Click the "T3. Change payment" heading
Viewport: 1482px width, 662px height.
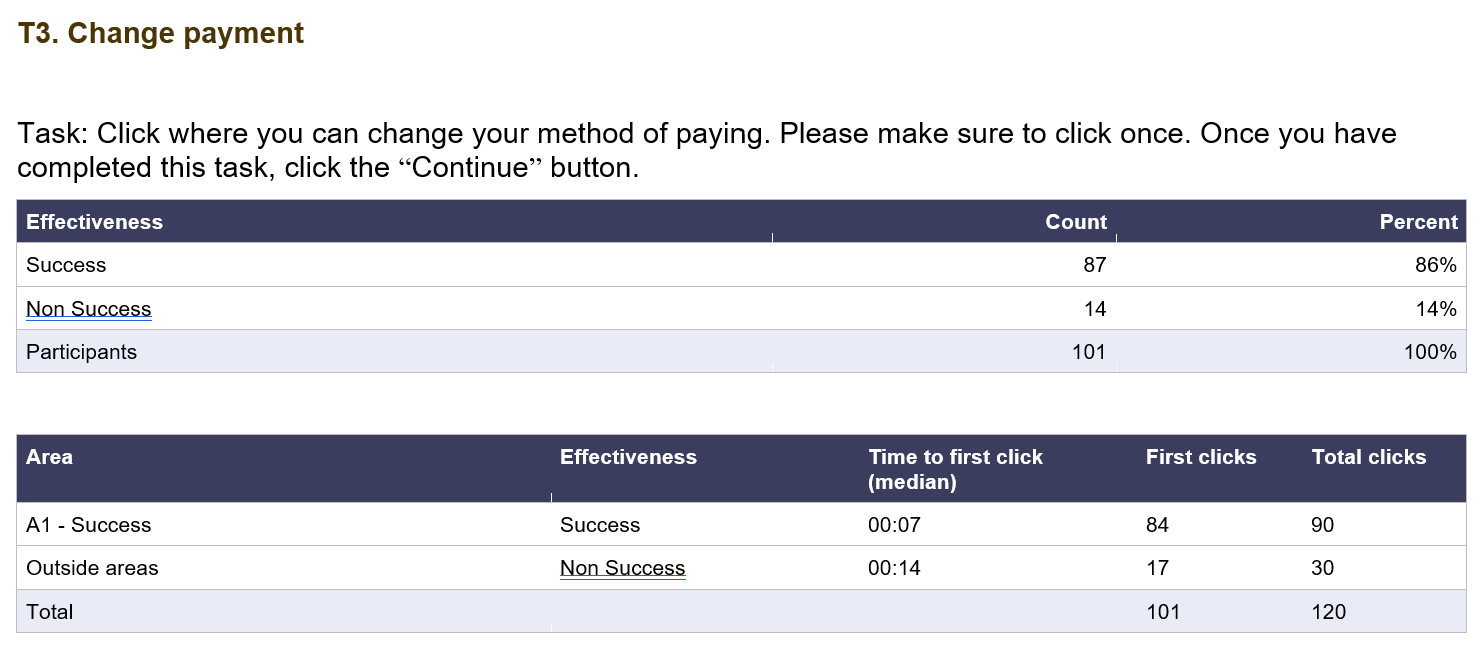pos(161,34)
